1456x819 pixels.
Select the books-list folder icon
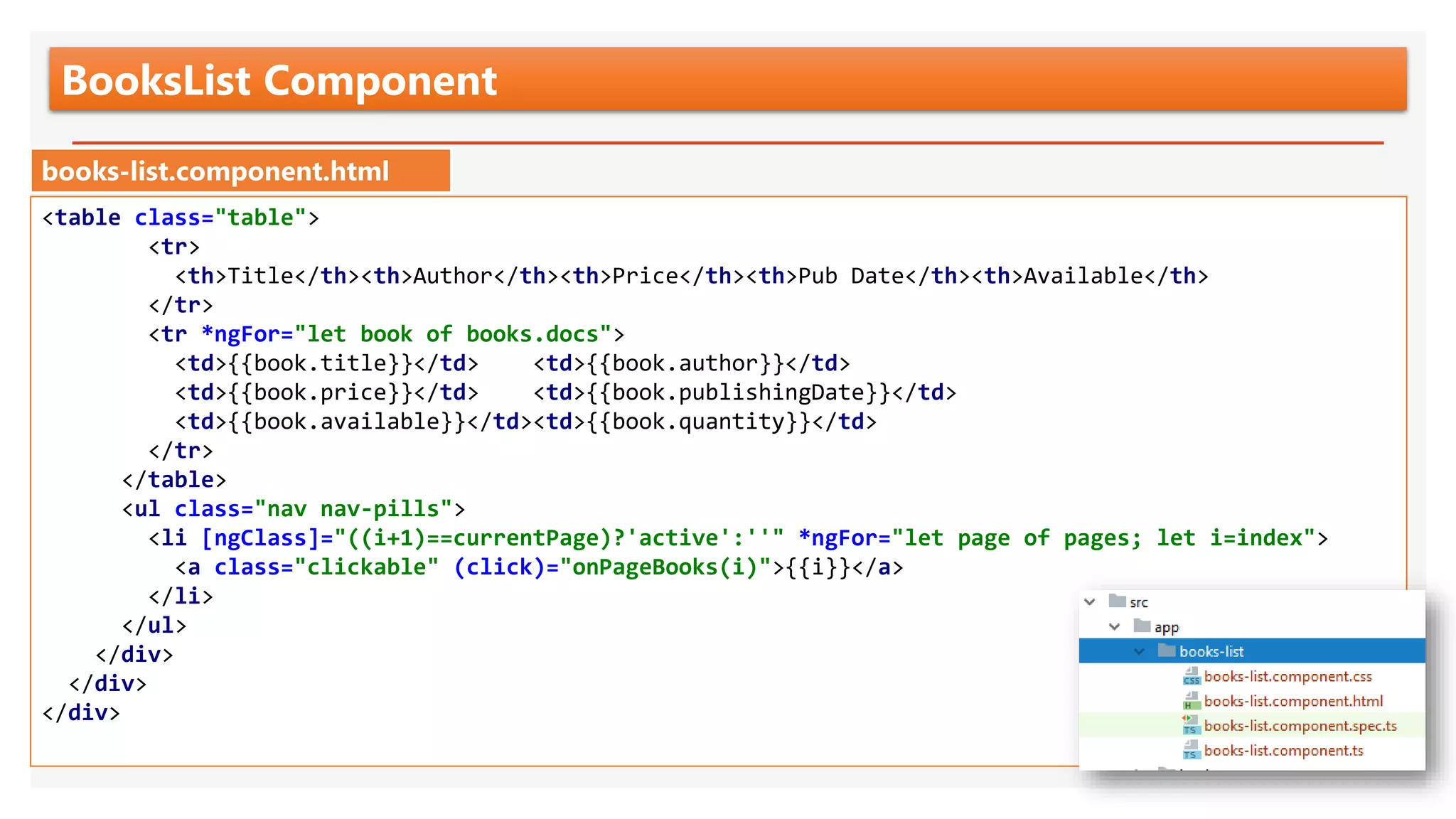1167,651
